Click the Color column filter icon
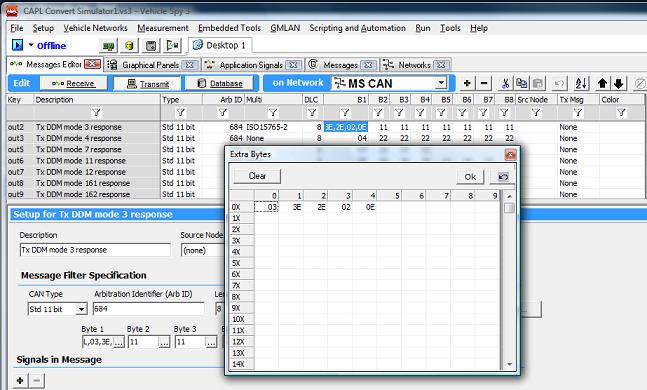This screenshot has width=647, height=390. click(x=621, y=112)
